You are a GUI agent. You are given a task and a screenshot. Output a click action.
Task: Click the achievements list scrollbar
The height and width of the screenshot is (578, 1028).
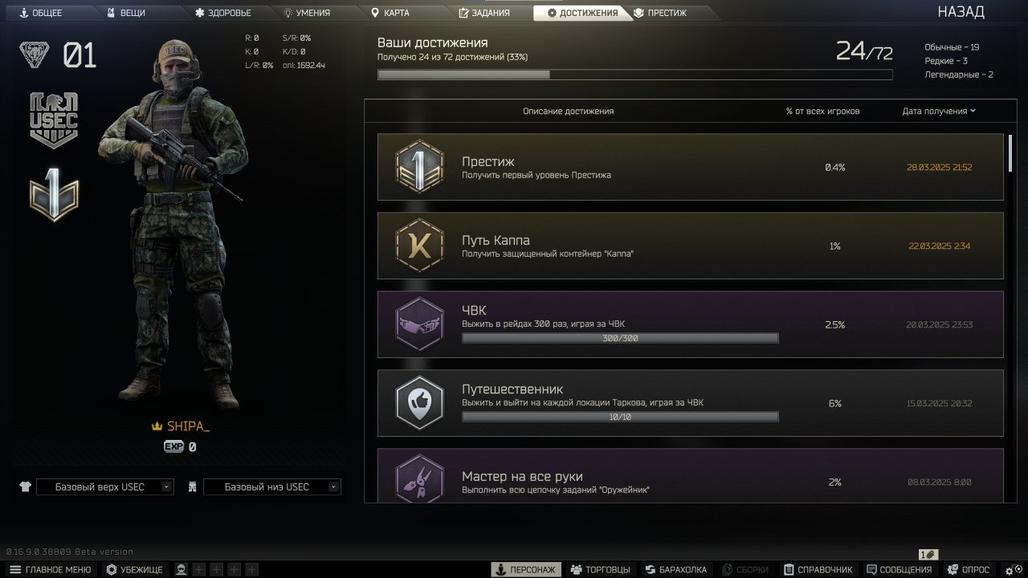pyautogui.click(x=1010, y=153)
